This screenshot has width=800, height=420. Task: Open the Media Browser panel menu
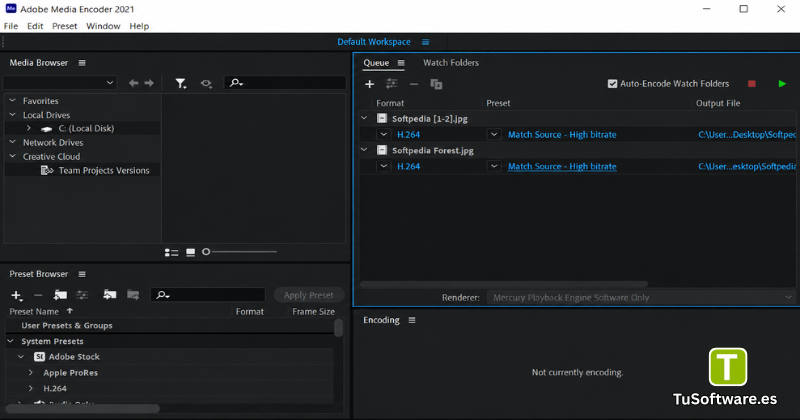(x=82, y=63)
